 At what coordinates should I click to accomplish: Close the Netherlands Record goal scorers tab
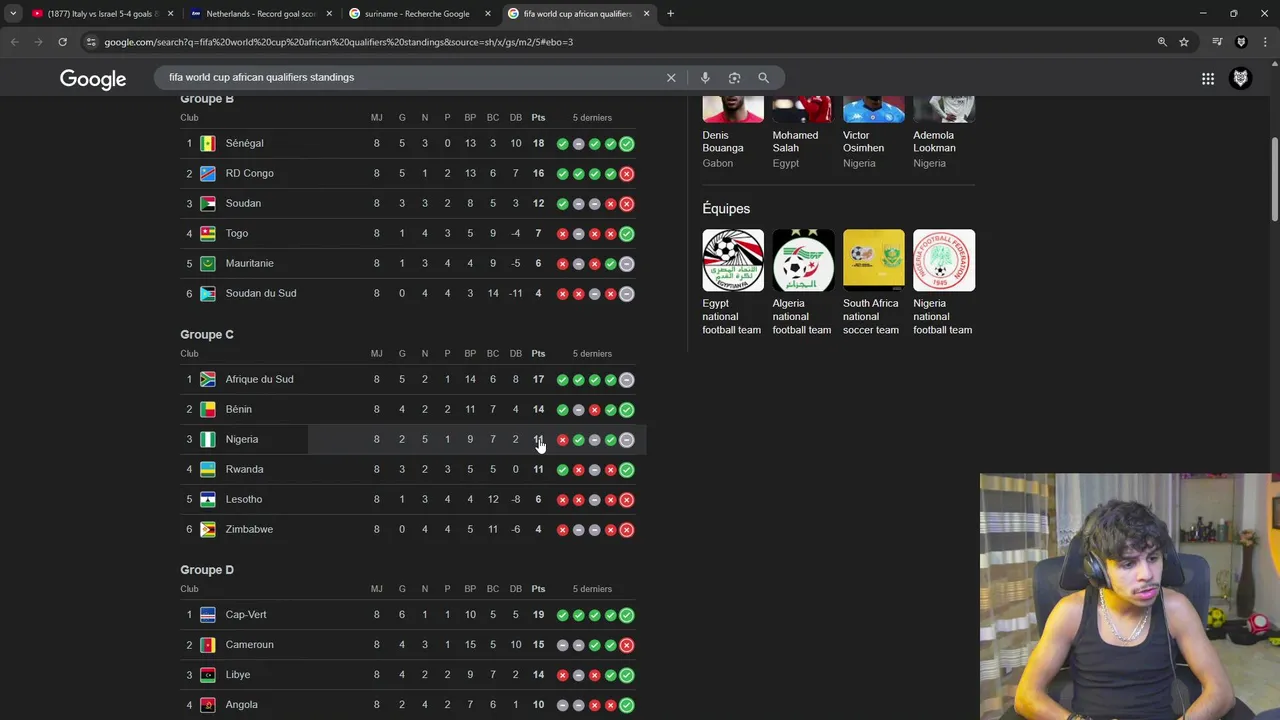click(329, 14)
